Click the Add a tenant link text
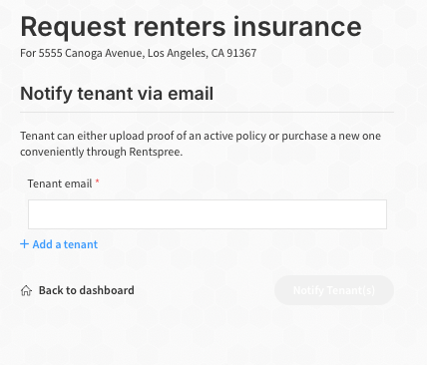The width and height of the screenshot is (427, 365). 65,244
